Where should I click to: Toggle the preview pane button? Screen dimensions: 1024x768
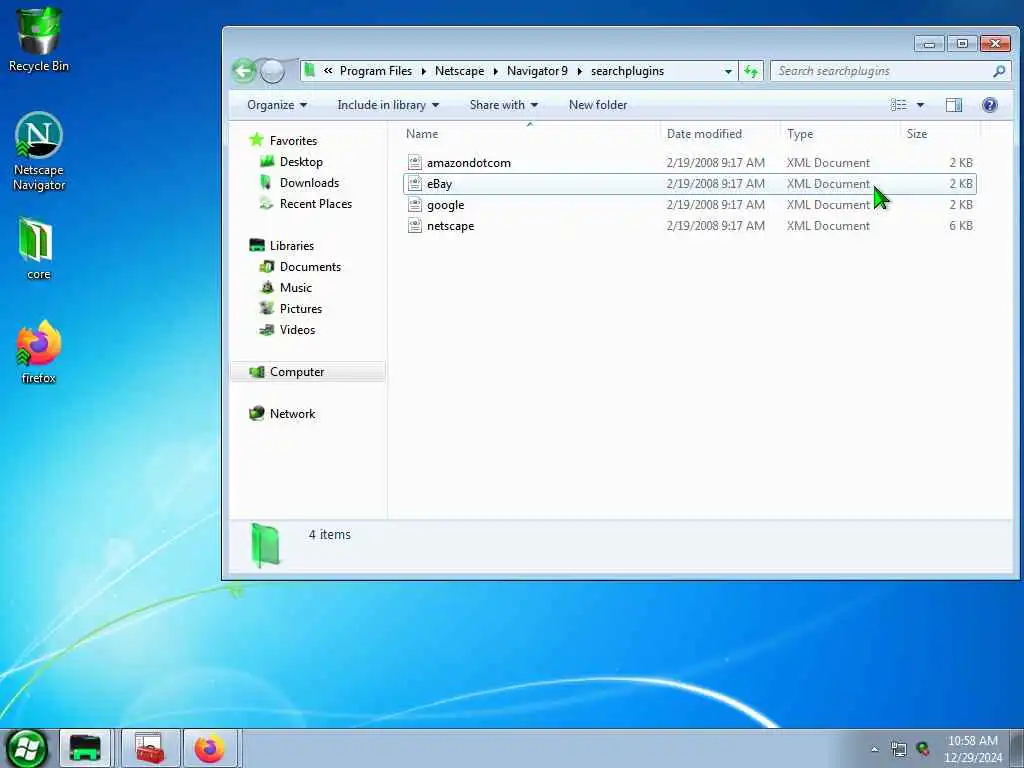coord(953,104)
